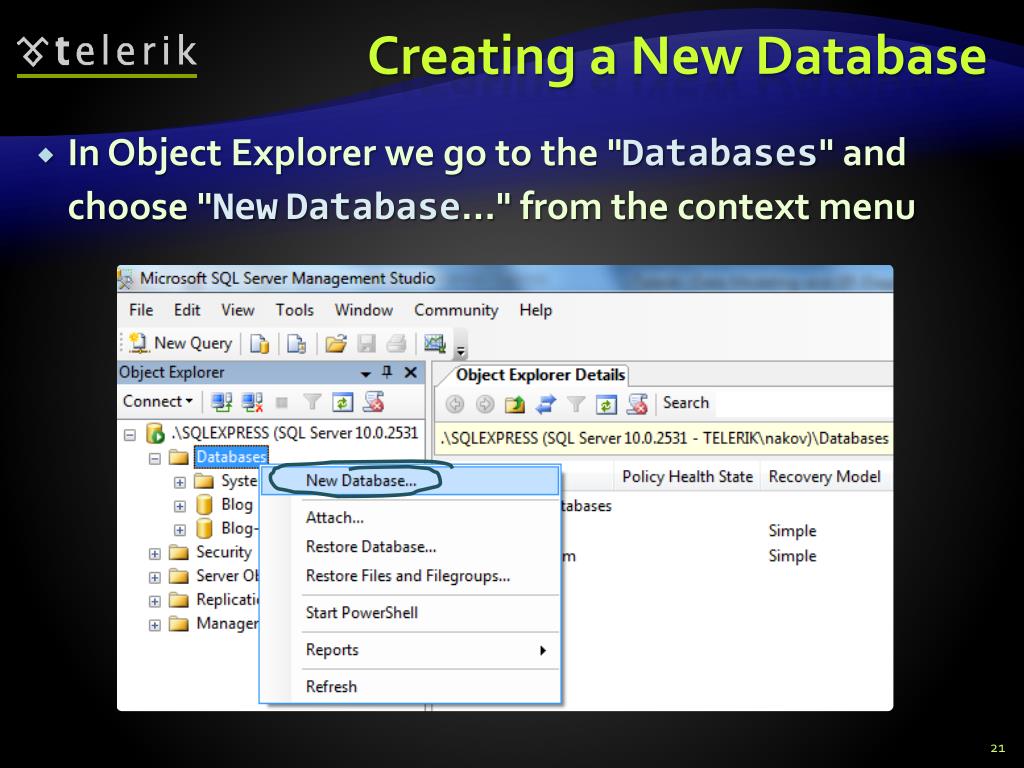Click the Save floppy disk icon
The image size is (1024, 768).
click(x=366, y=344)
